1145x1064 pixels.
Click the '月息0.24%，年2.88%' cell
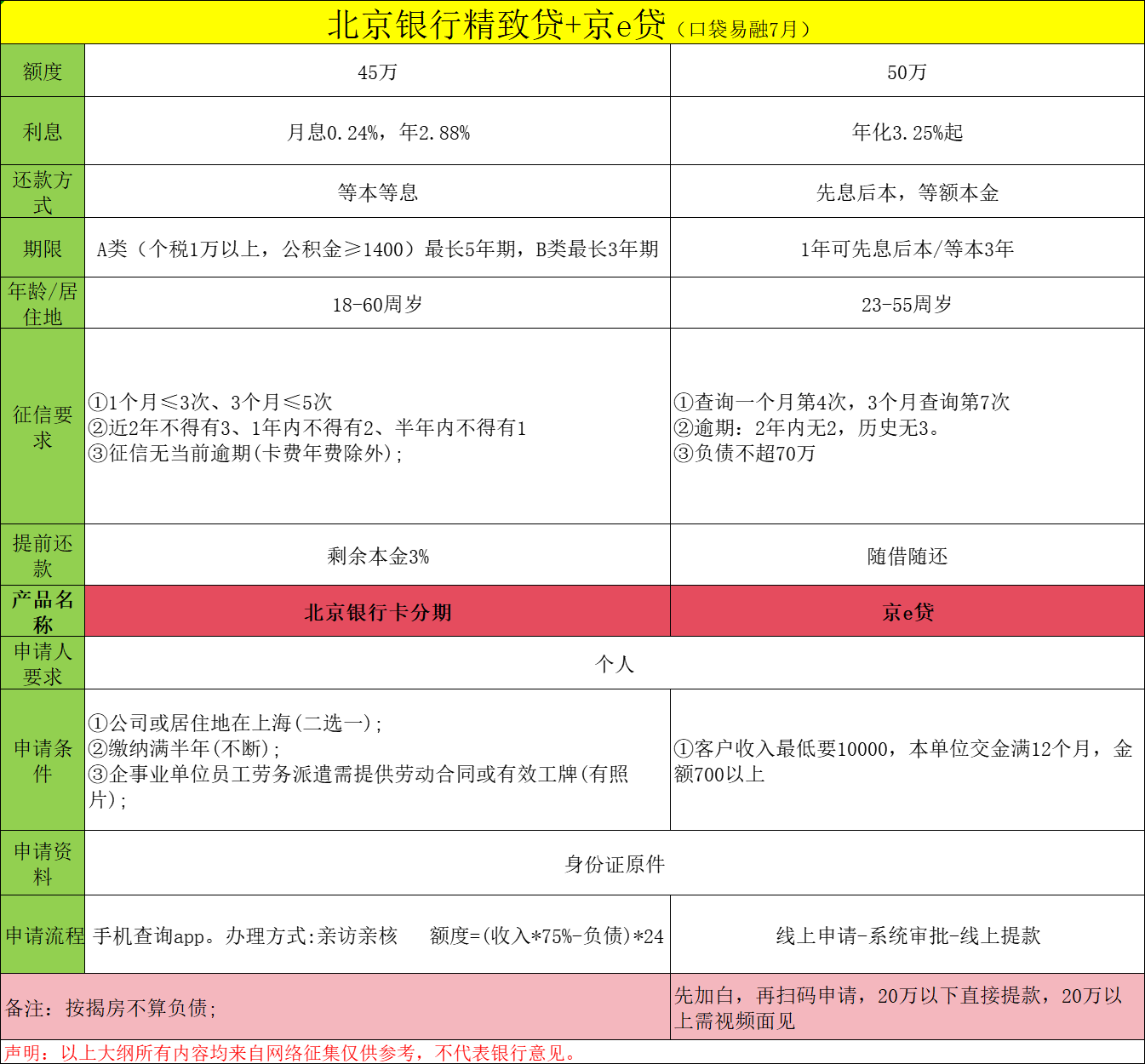point(377,132)
